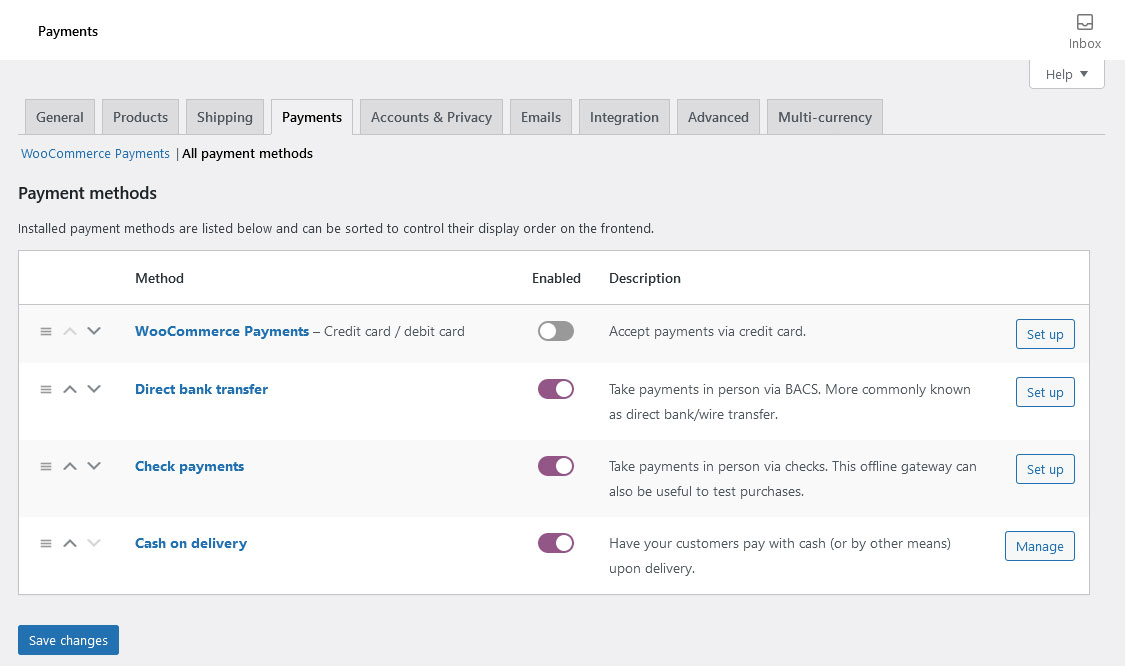The height and width of the screenshot is (666, 1125).
Task: Open the Multi-currency tab
Action: (825, 117)
